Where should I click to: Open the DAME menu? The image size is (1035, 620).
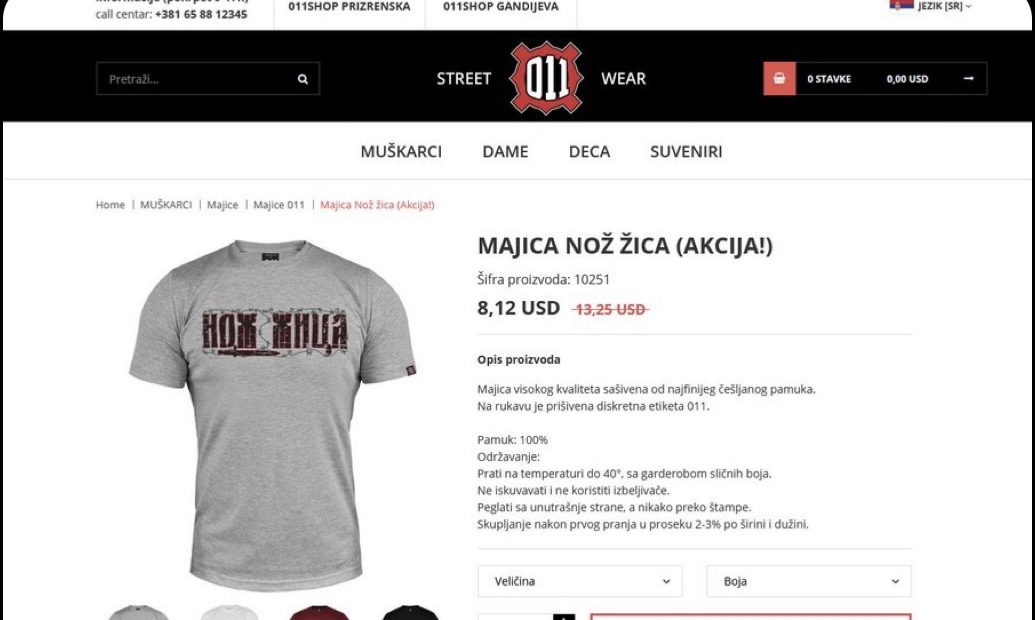point(505,151)
